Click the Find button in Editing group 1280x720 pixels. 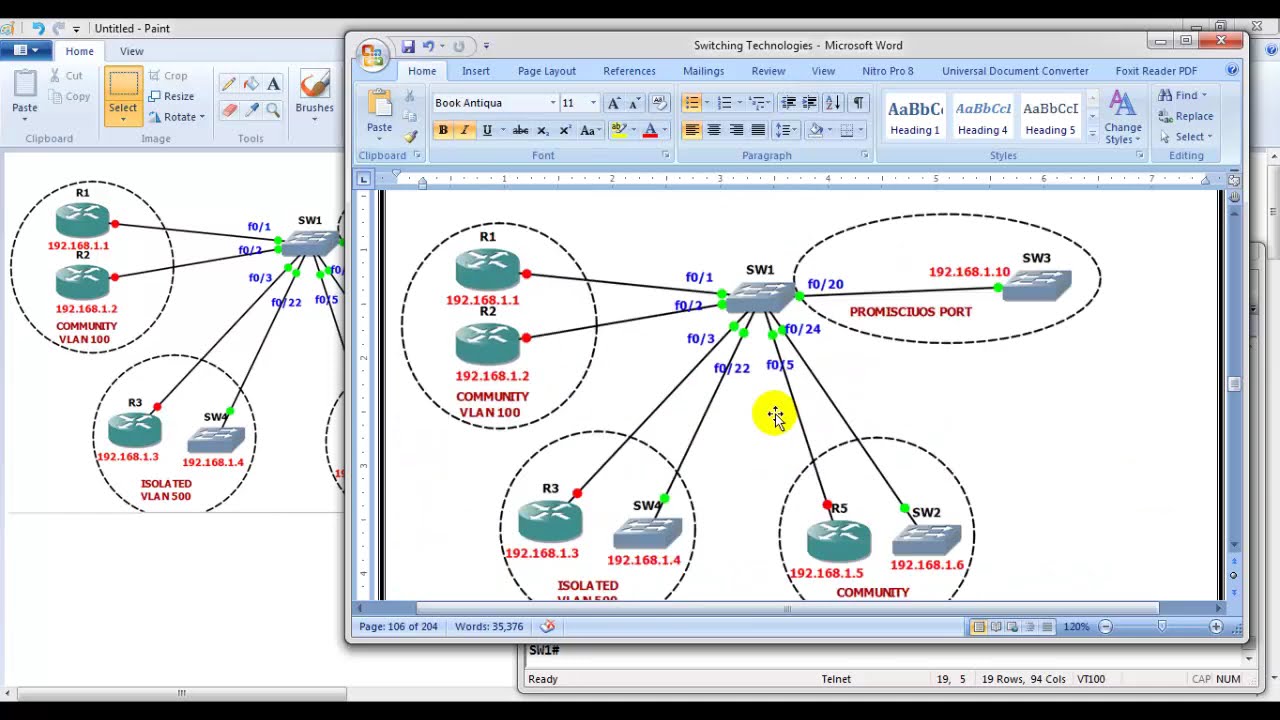click(x=1184, y=95)
